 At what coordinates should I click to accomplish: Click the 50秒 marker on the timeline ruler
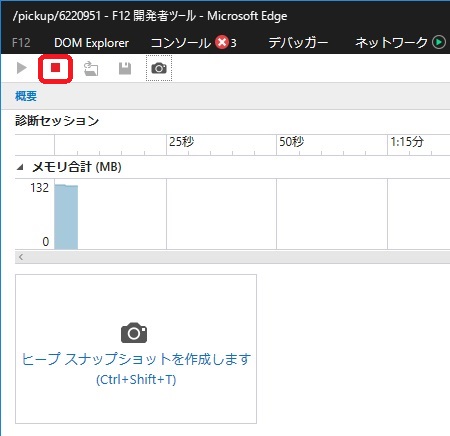[291, 142]
